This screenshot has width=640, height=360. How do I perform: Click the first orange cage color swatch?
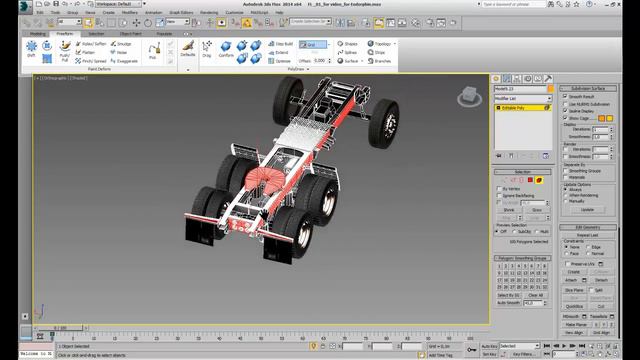click(602, 118)
